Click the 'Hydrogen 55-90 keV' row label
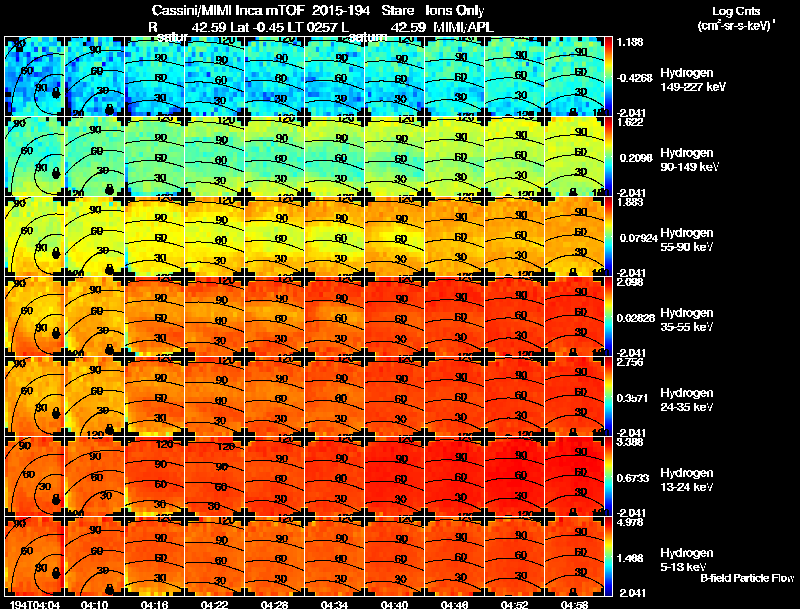800x609 pixels. coord(687,240)
